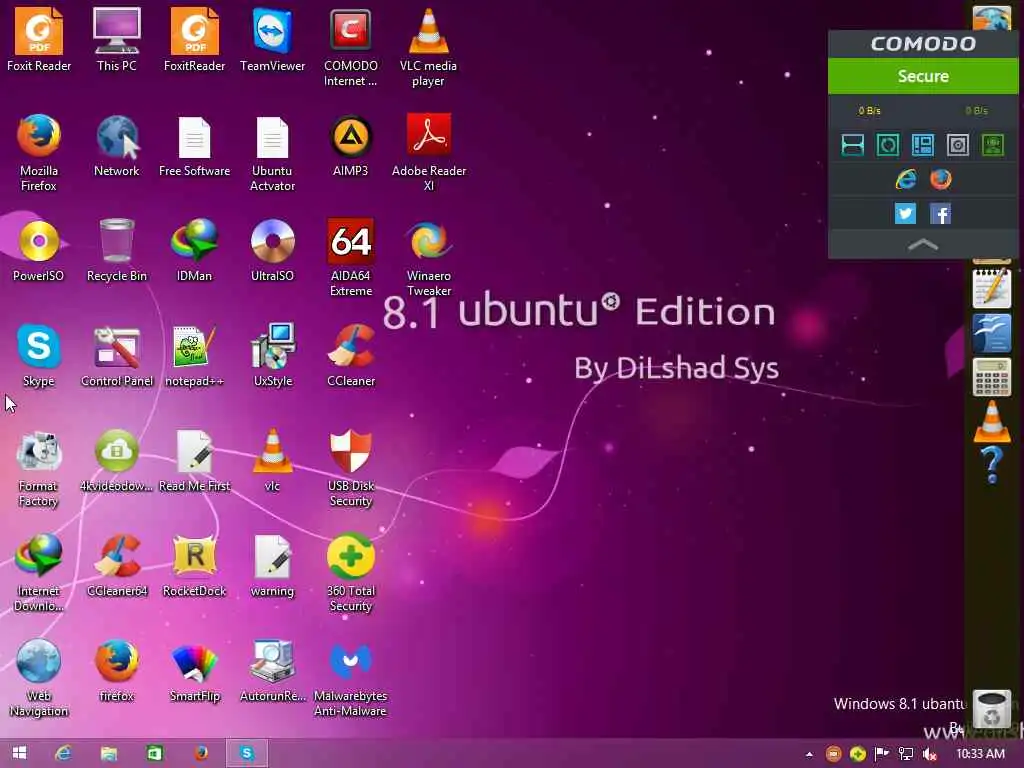Switch to Skype taskbar button
The width and height of the screenshot is (1024, 768).
[x=246, y=753]
